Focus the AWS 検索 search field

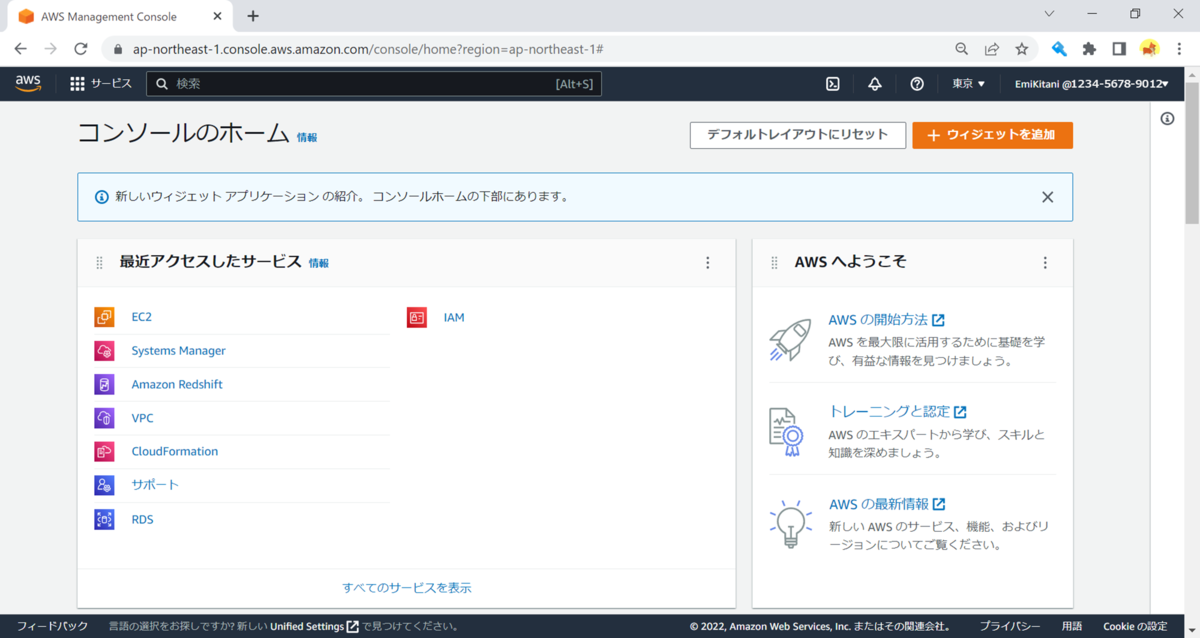click(x=374, y=84)
